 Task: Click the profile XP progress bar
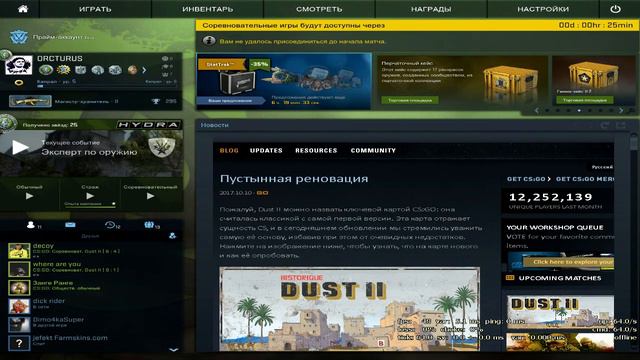pyautogui.click(x=106, y=86)
